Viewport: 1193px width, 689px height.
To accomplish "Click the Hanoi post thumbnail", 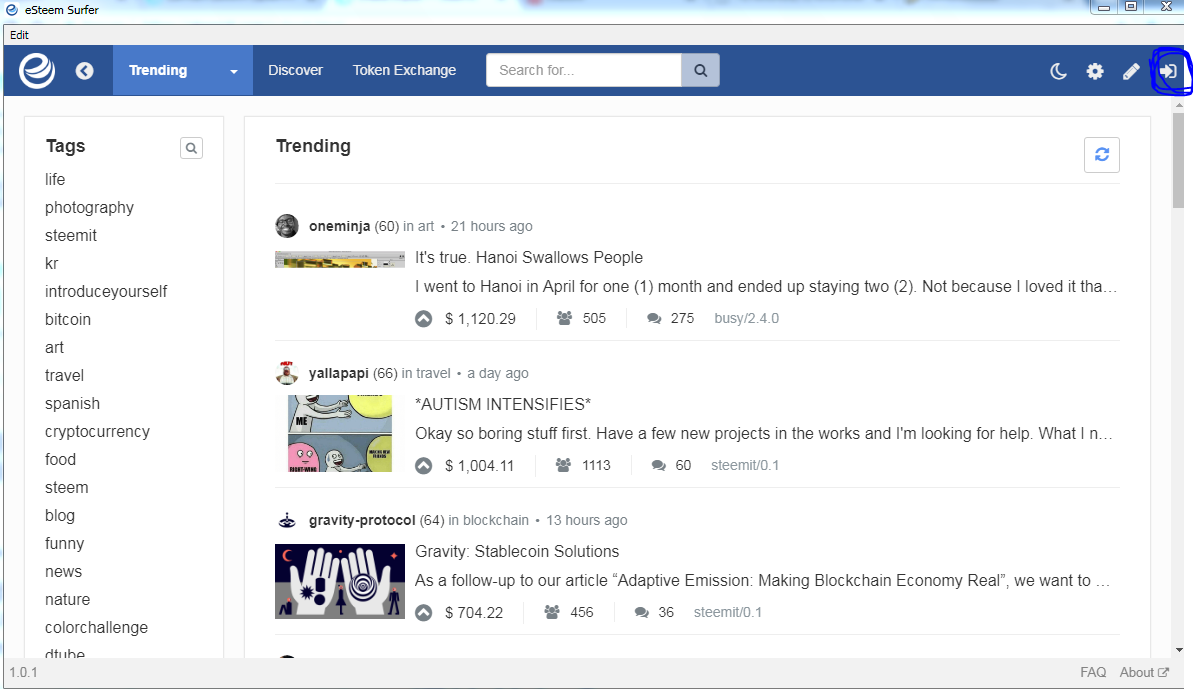I will click(340, 260).
